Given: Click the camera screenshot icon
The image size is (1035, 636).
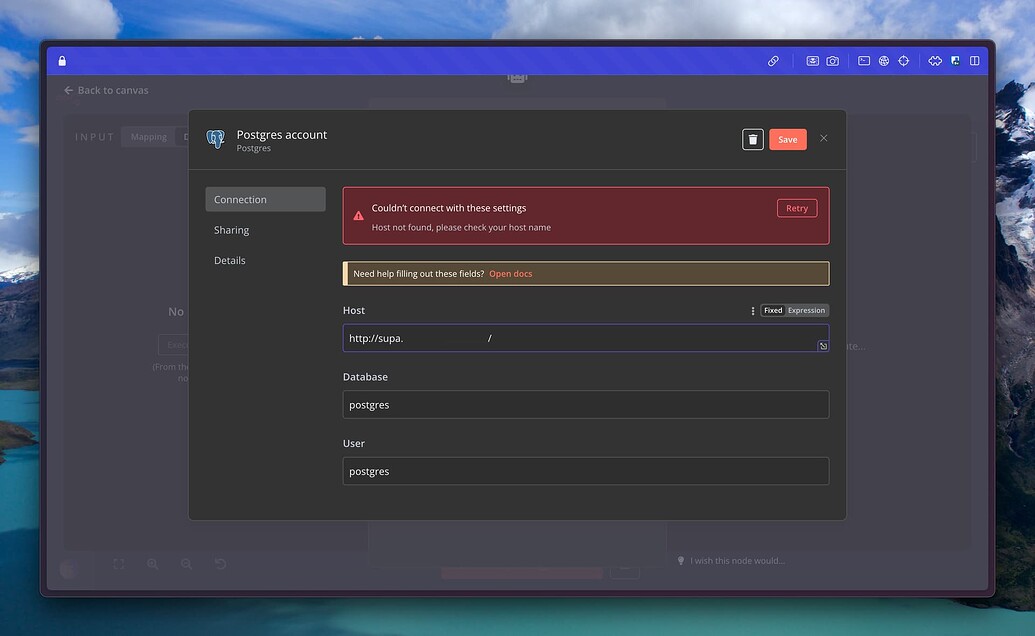Looking at the screenshot, I should pos(832,61).
